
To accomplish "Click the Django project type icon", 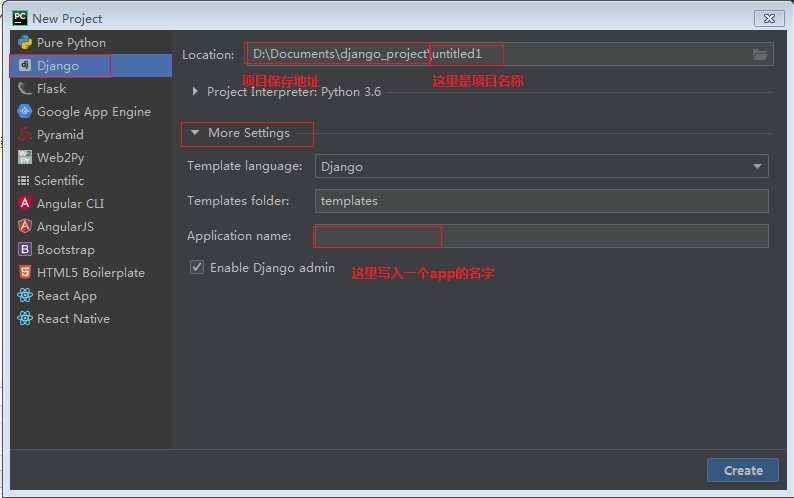I will coord(24,65).
